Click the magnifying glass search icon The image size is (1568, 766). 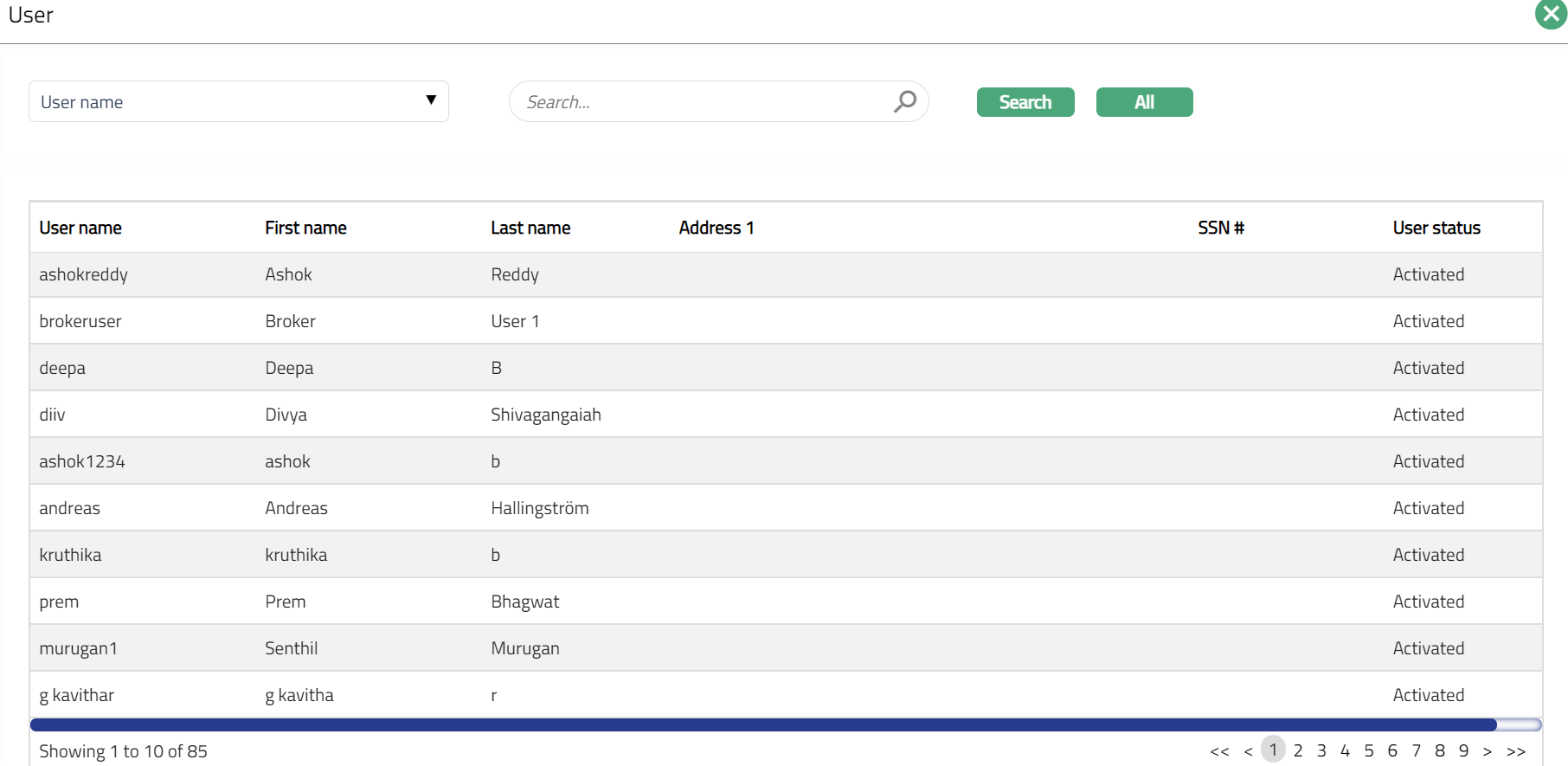pyautogui.click(x=904, y=101)
